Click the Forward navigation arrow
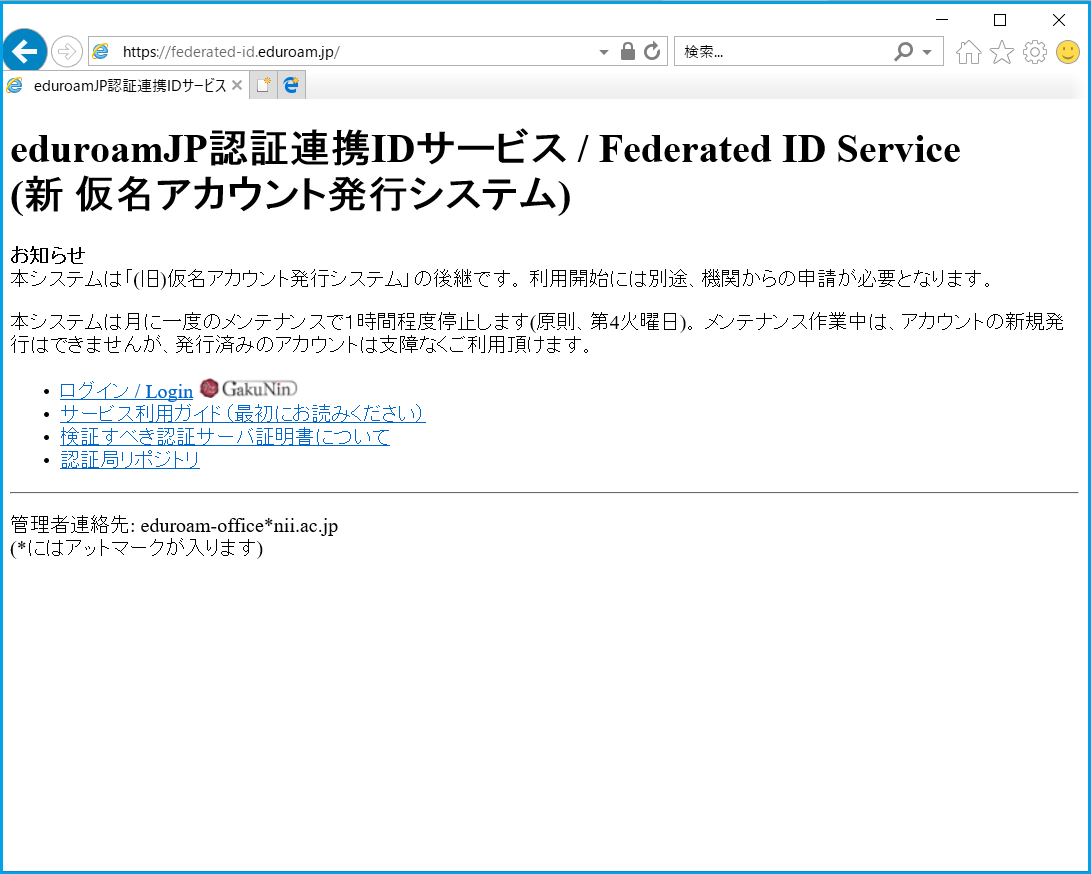 67,51
